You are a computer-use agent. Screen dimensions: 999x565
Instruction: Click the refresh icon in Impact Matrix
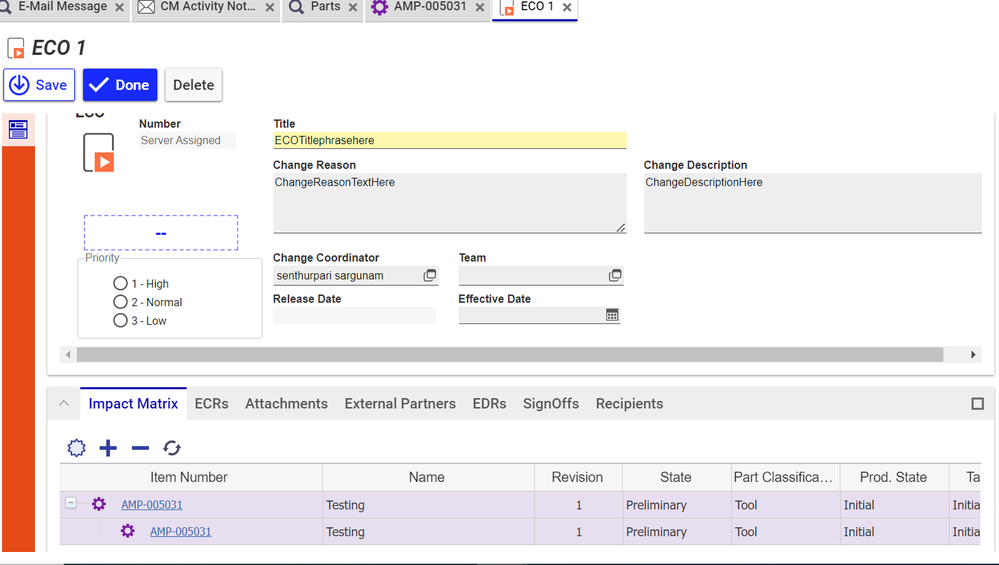point(172,448)
